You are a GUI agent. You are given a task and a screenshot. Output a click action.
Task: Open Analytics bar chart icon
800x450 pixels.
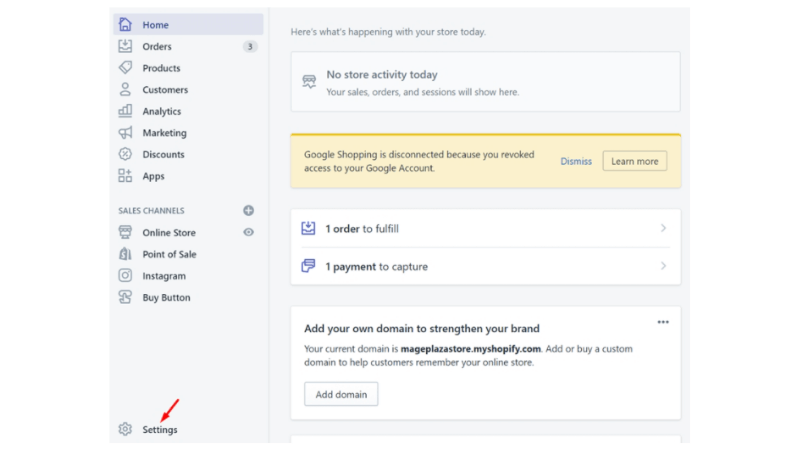(x=125, y=111)
